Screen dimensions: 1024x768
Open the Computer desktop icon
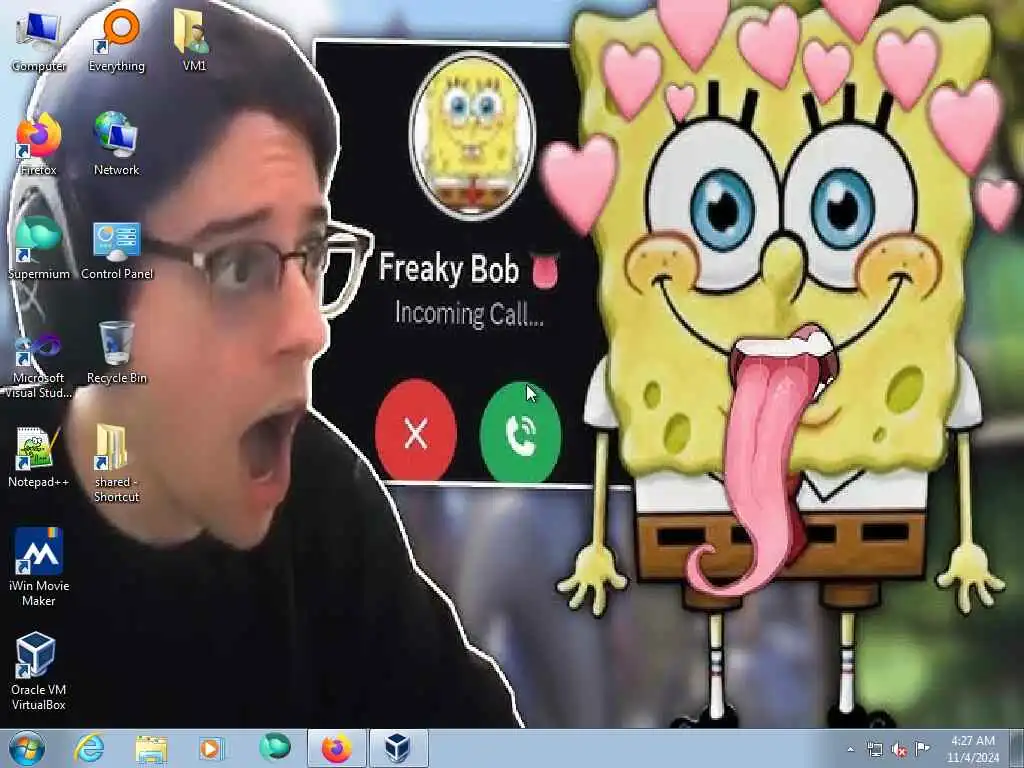(39, 42)
